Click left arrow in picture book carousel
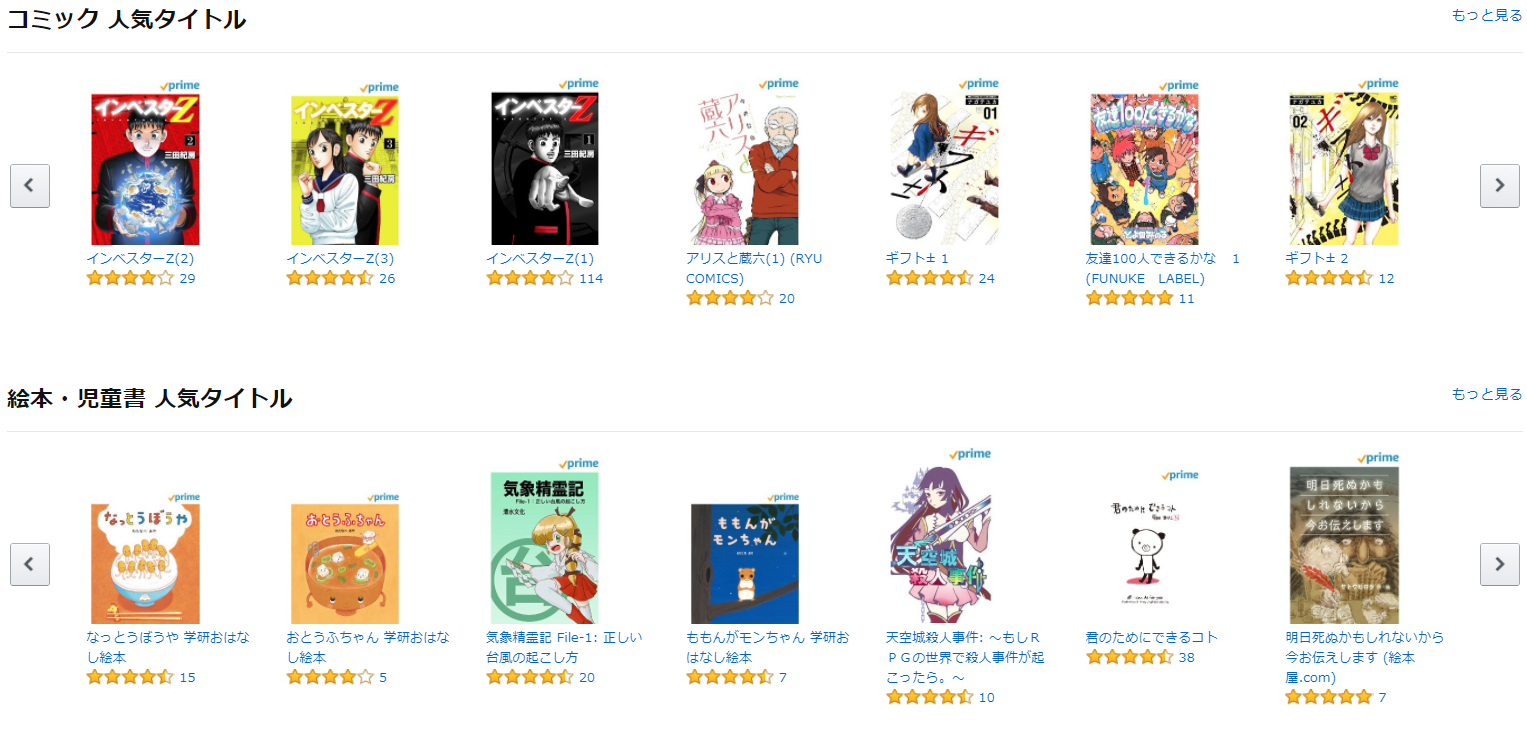The image size is (1527, 730). click(x=30, y=564)
